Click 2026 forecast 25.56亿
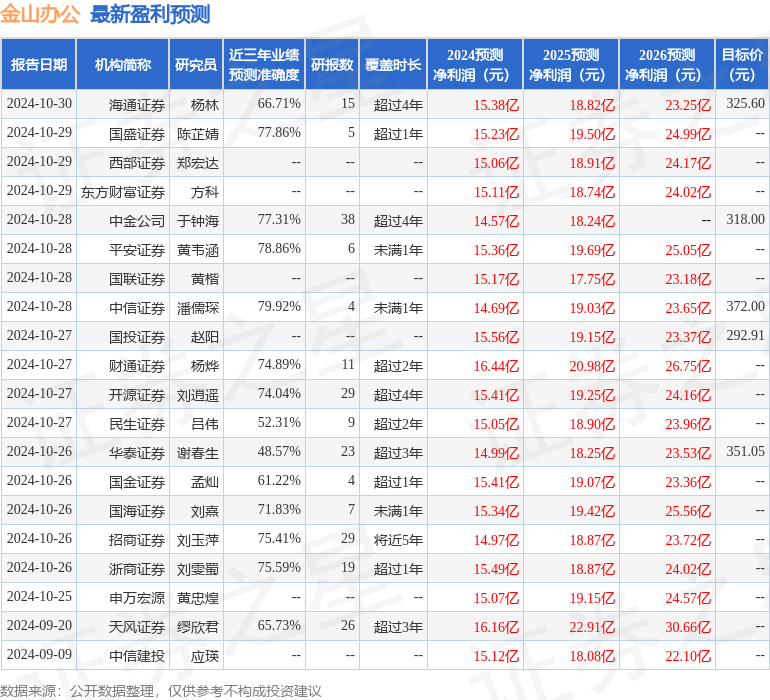This screenshot has height=700, width=770. pyautogui.click(x=688, y=511)
